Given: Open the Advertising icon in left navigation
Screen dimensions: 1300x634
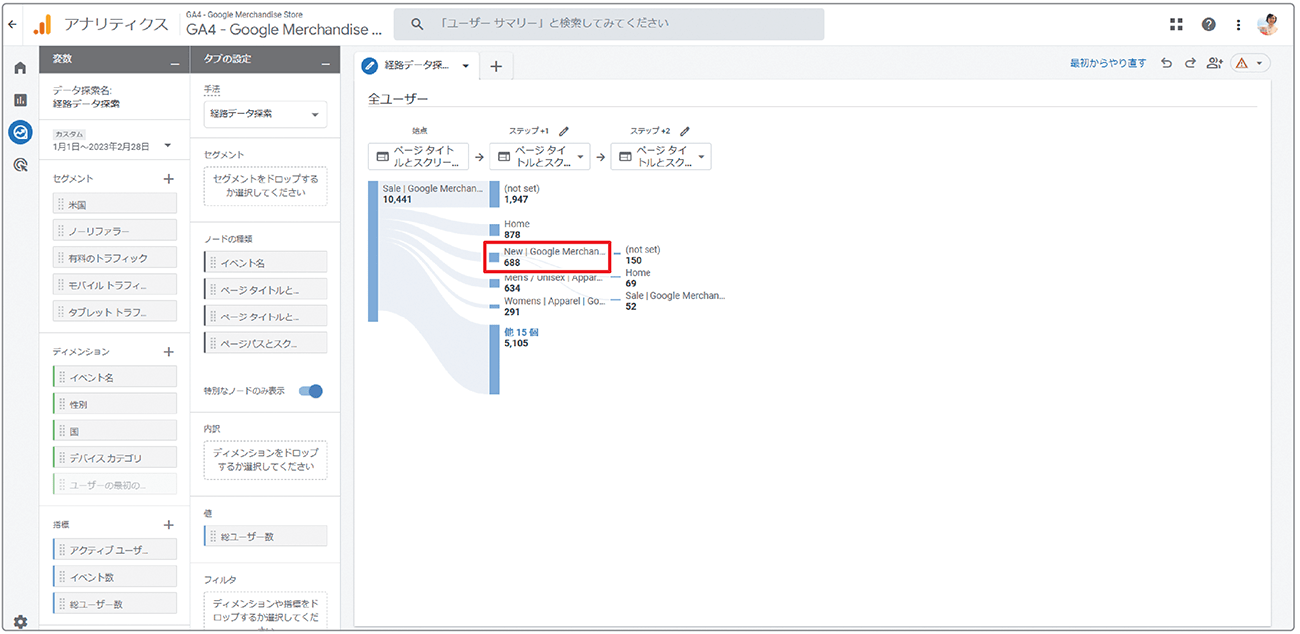Looking at the screenshot, I should (20, 165).
